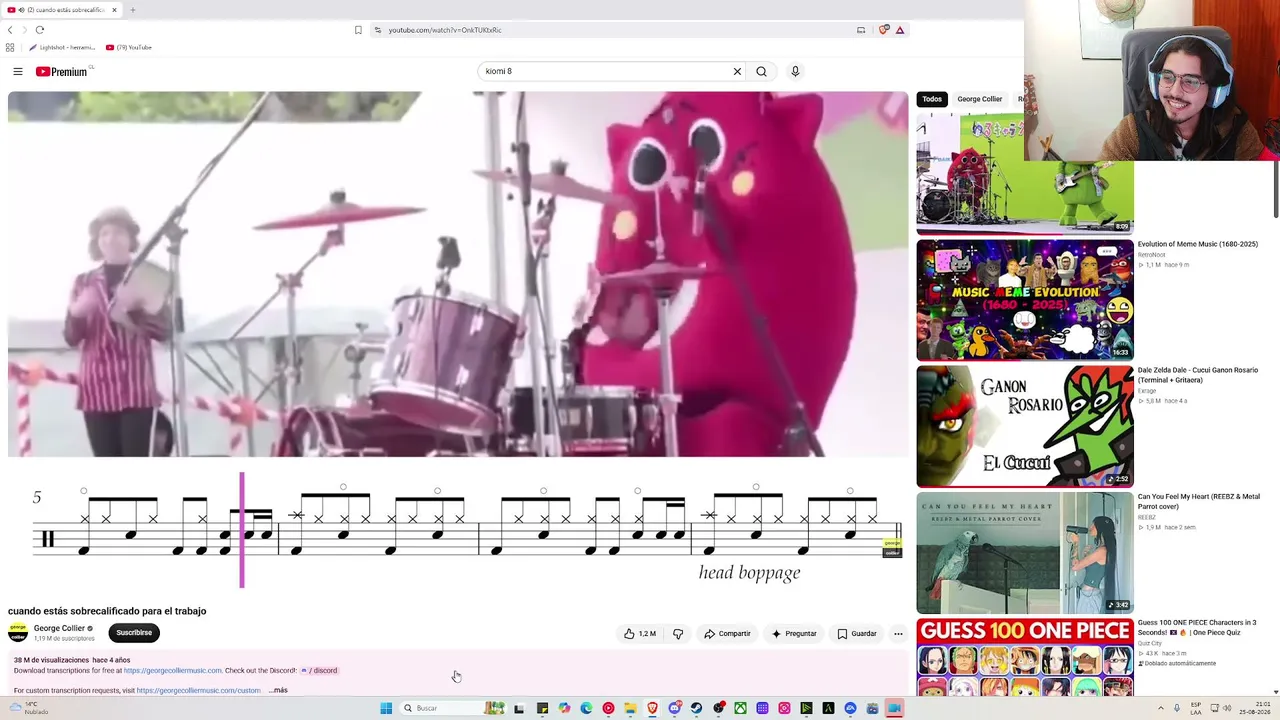Image resolution: width=1280 pixels, height=720 pixels.
Task: Open the georgecolliermusic.com/custom link
Action: point(198,690)
